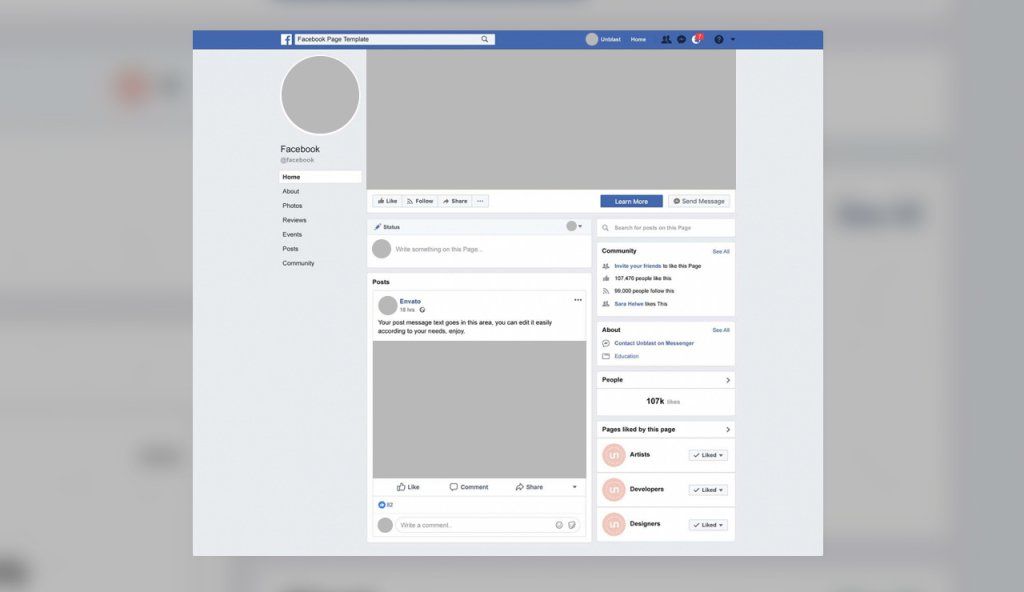This screenshot has width=1024, height=592.
Task: Click the Envato post author avatar
Action: (388, 305)
